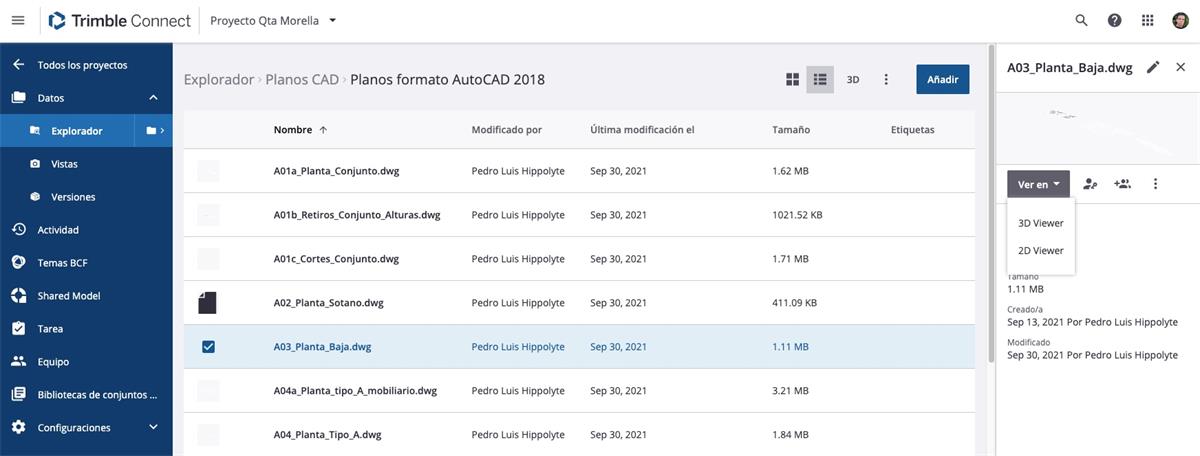Uncheck the A03_Planta_Baja.dwg checkbox
This screenshot has width=1200, height=456.
208,347
